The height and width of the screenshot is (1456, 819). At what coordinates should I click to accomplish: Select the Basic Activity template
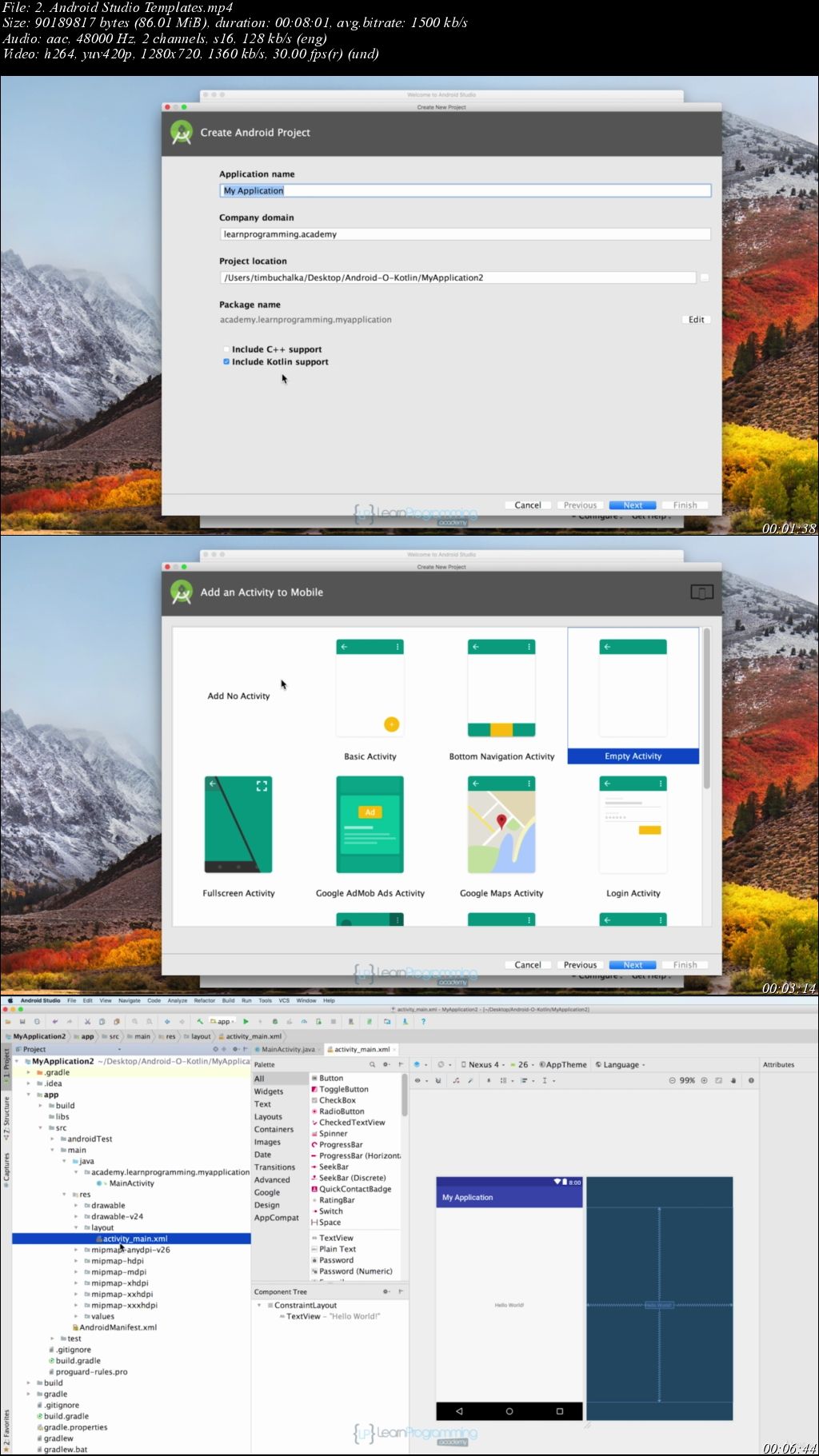[x=370, y=700]
